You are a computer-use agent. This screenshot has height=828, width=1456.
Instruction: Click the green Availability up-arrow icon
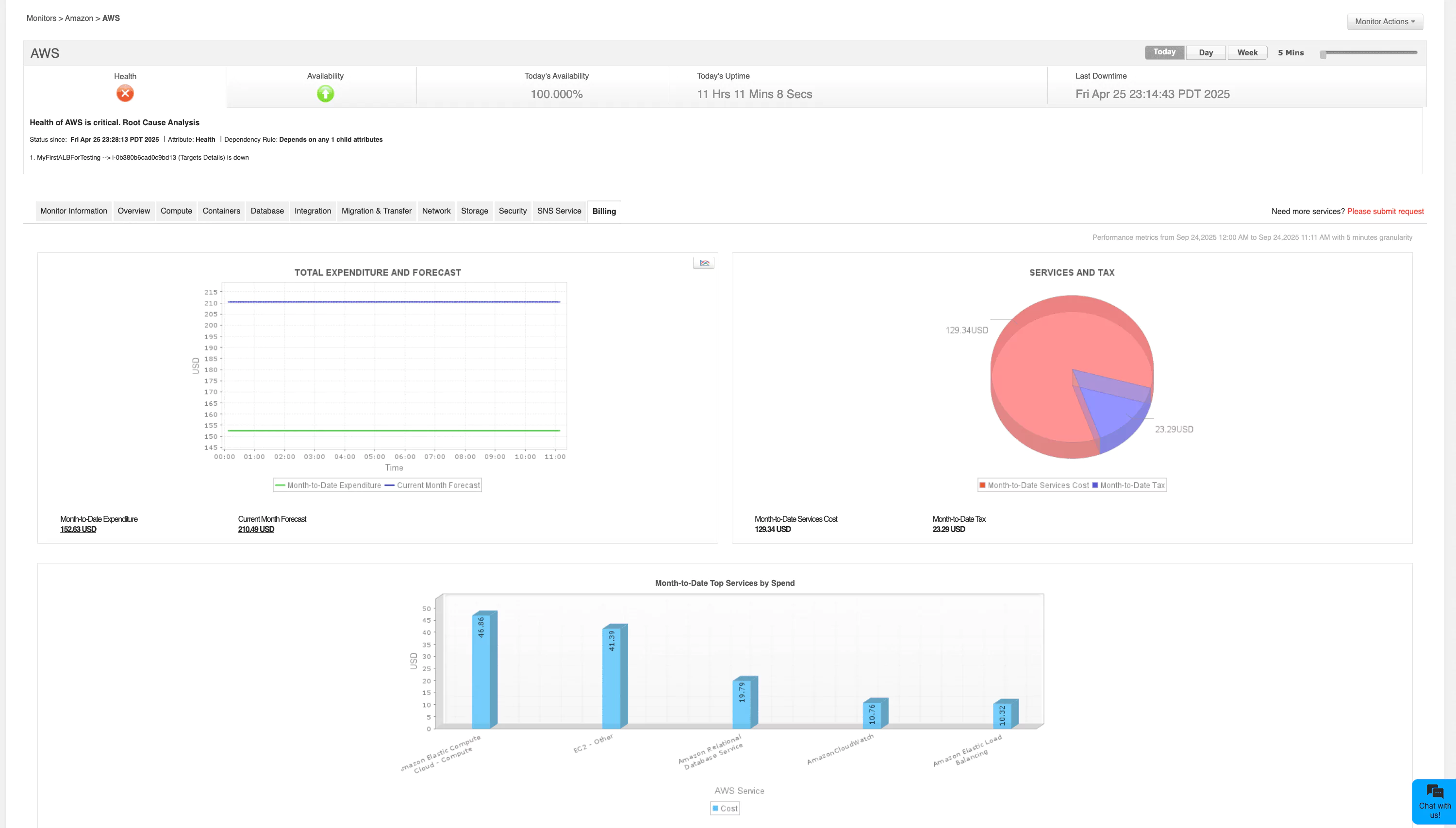325,94
